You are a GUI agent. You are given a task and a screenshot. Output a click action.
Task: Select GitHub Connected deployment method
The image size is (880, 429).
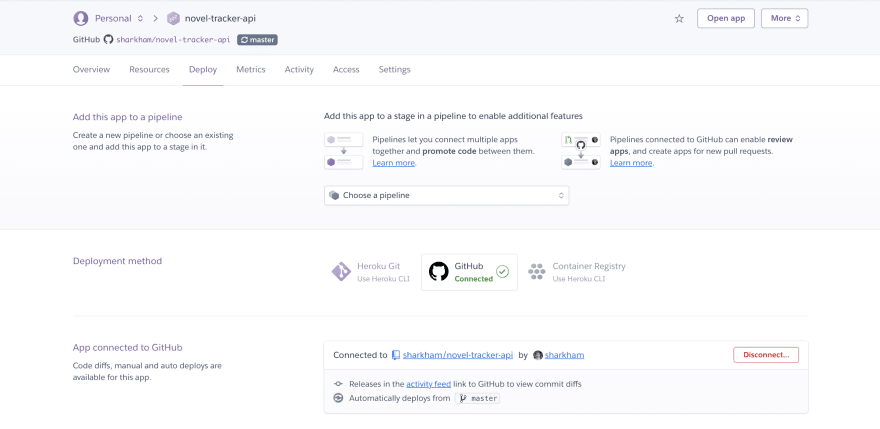469,272
